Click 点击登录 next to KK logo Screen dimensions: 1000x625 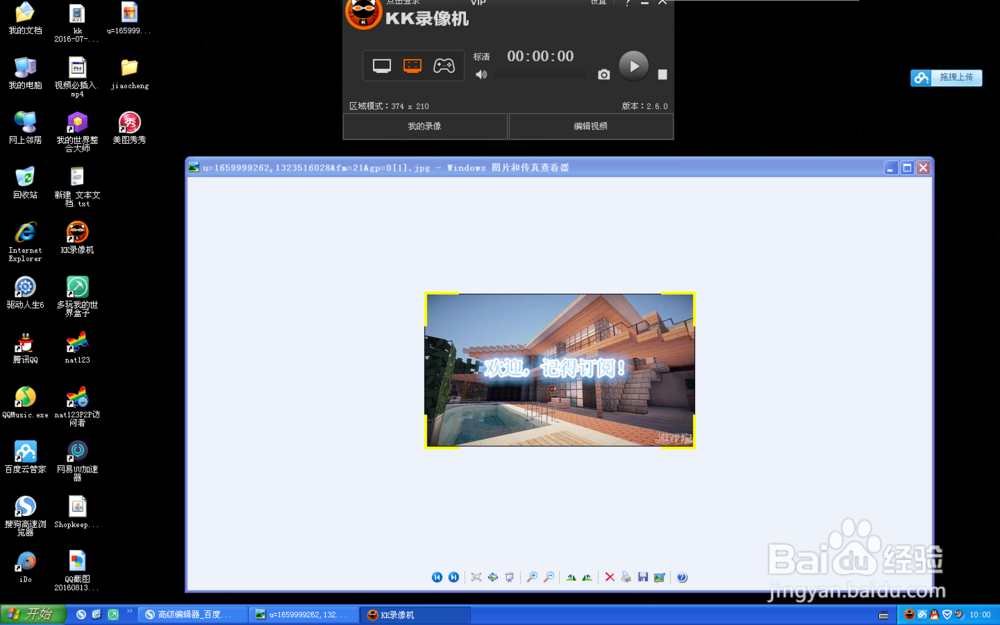(403, 3)
